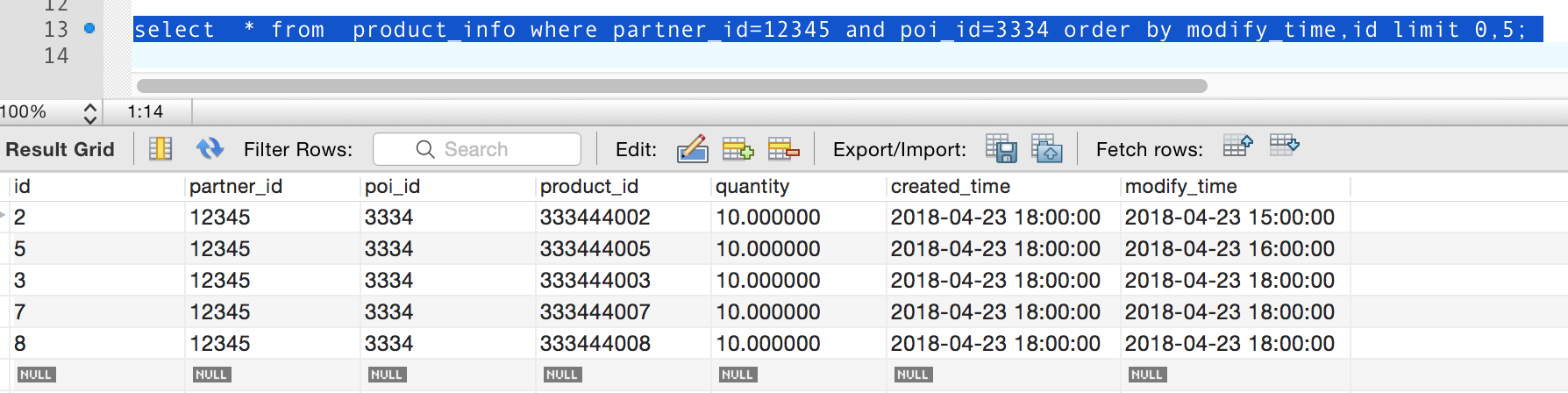Toggle the result grid form editor icon
The width and height of the screenshot is (1568, 393).
coord(160,149)
